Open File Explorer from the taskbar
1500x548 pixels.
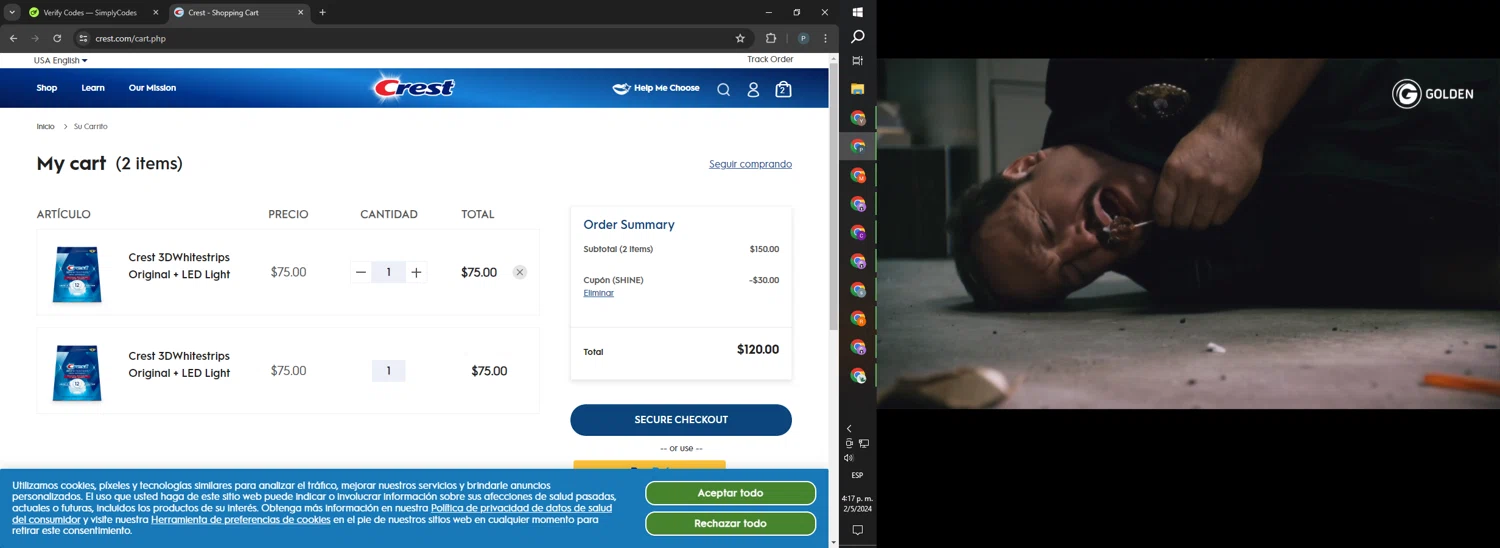coord(857,89)
